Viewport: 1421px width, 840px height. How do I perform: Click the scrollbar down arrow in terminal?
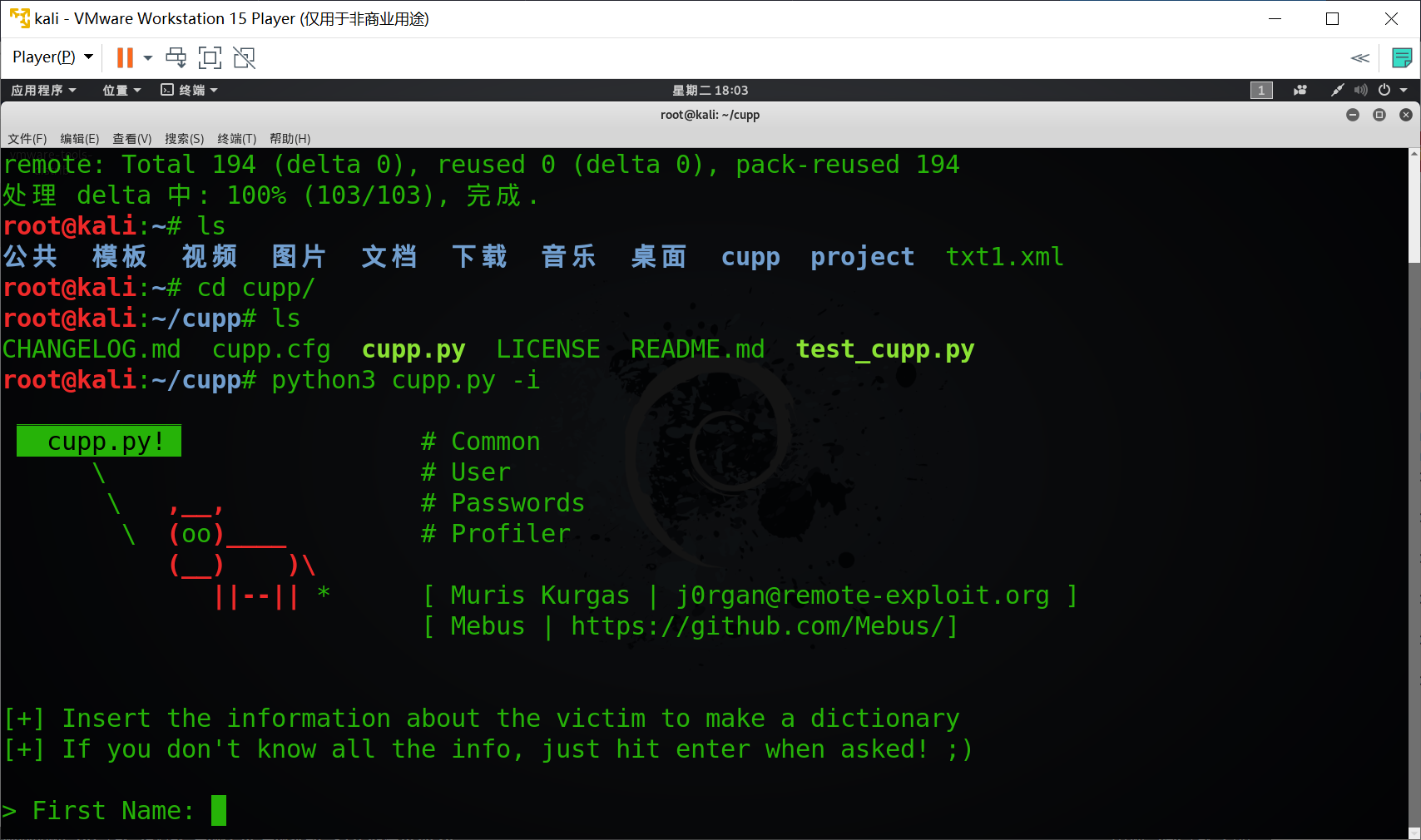point(1414,833)
